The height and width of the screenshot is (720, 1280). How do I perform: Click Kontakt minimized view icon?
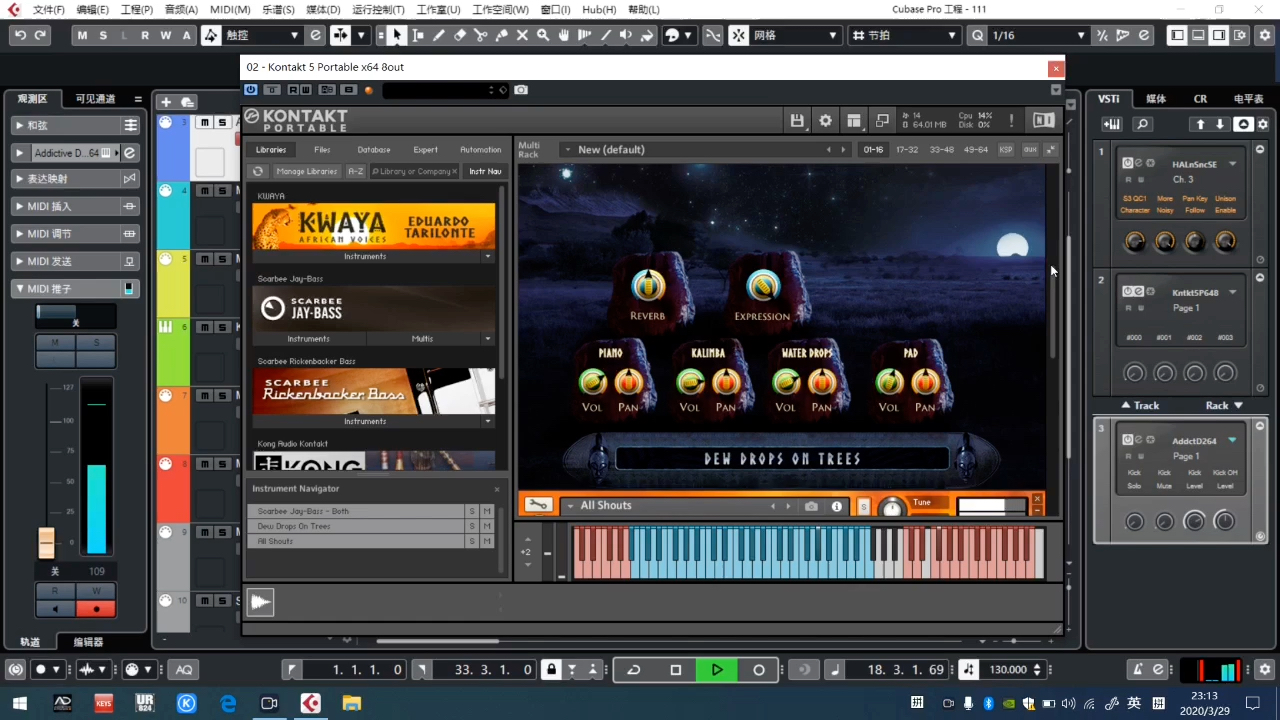[x=882, y=120]
